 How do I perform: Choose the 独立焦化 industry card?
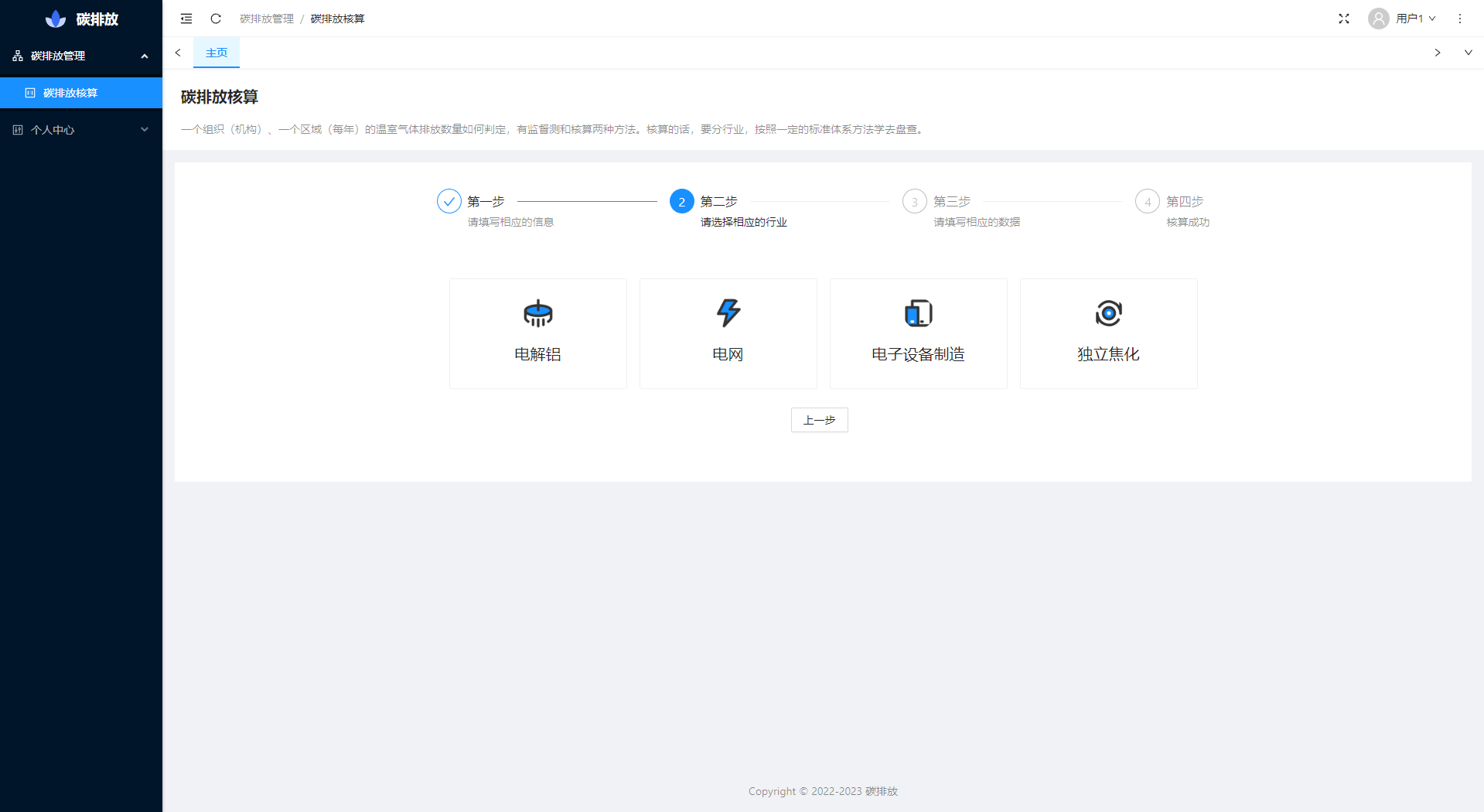click(1109, 333)
